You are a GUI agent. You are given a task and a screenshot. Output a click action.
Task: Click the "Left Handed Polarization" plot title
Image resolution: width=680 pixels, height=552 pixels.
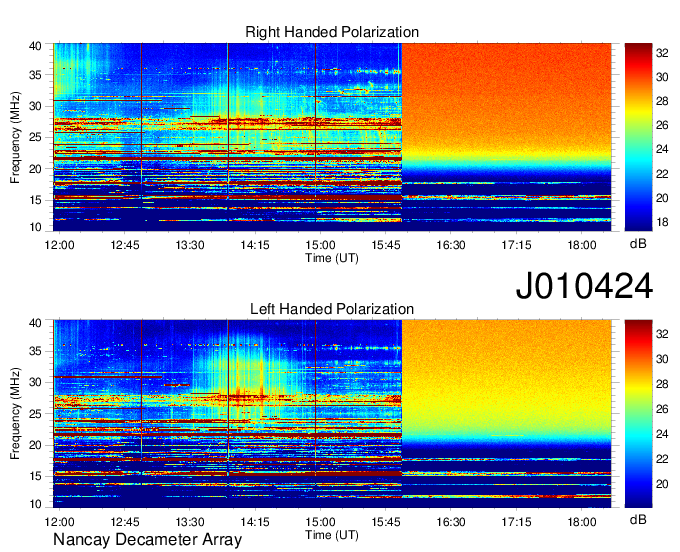[x=332, y=309]
